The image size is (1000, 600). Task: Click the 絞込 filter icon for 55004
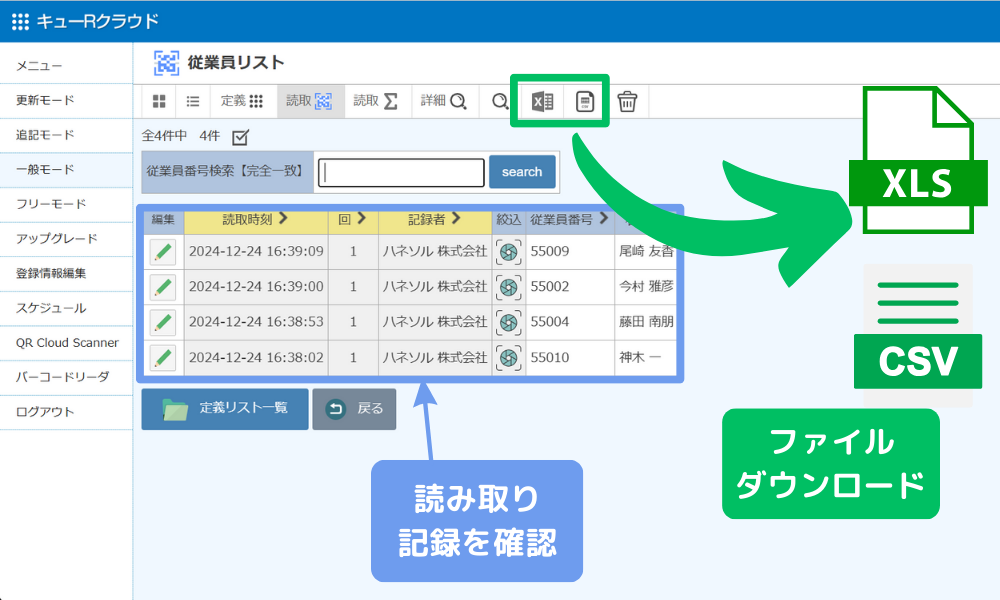point(508,323)
